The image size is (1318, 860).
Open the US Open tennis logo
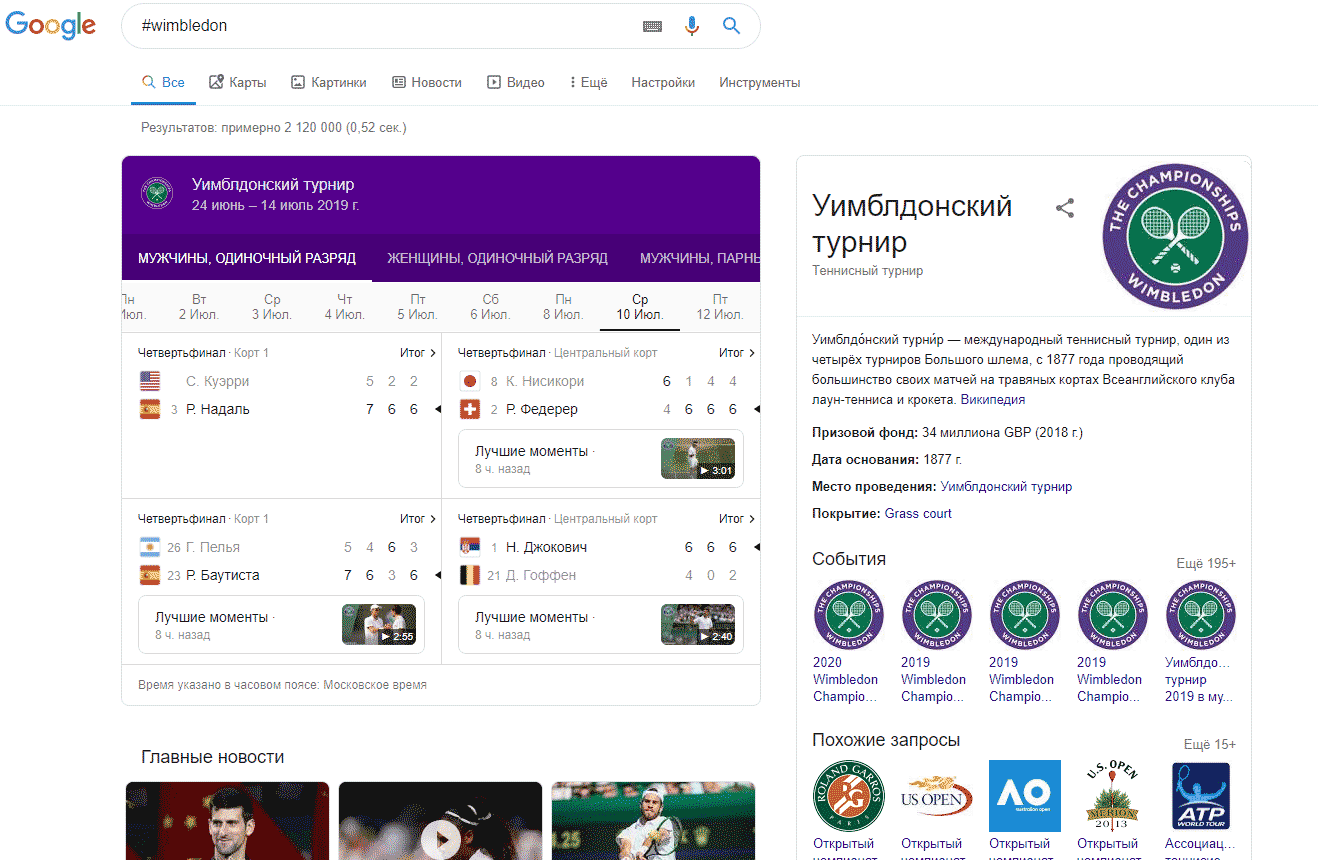click(936, 797)
